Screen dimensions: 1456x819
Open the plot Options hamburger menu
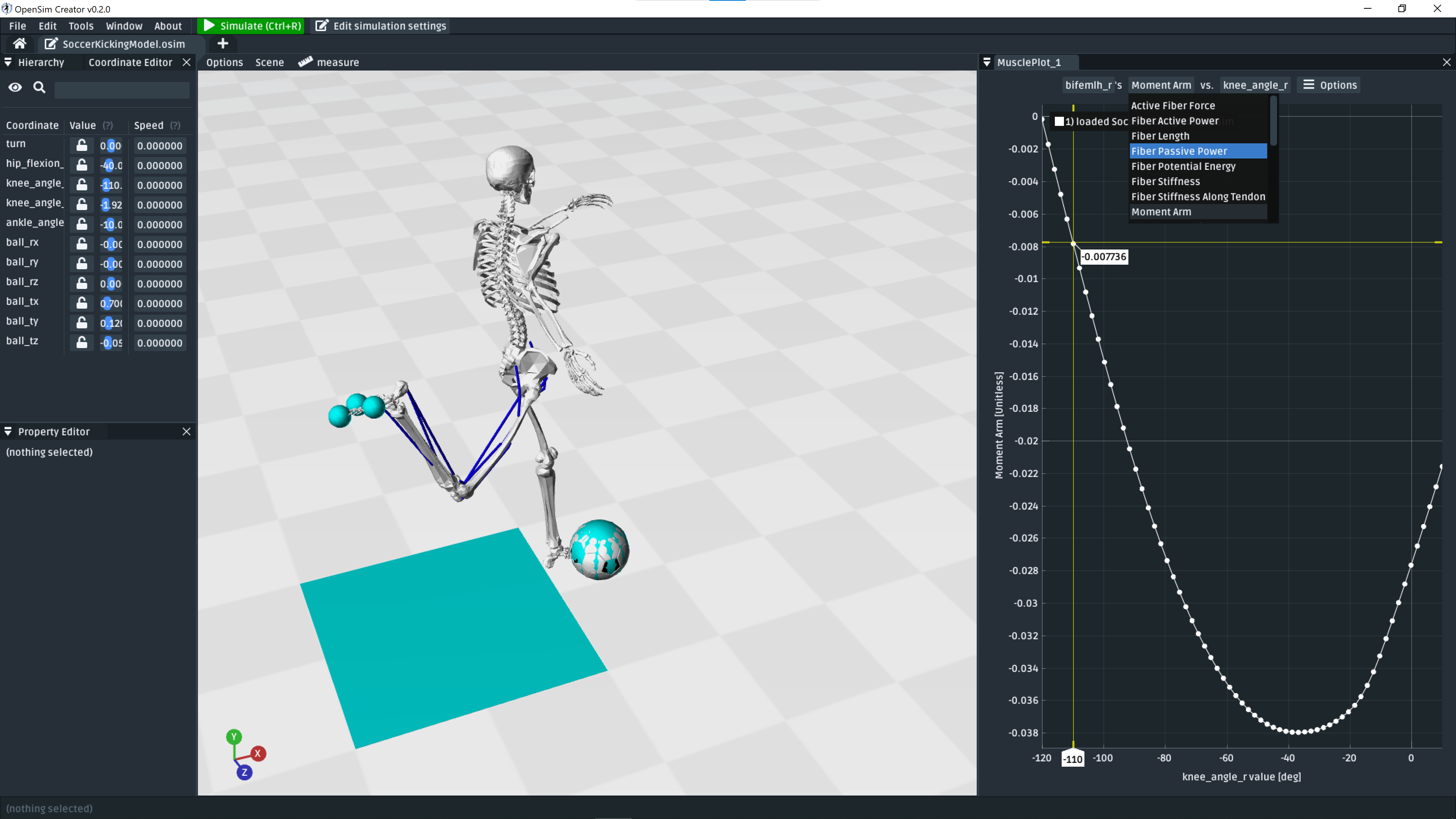[1329, 85]
